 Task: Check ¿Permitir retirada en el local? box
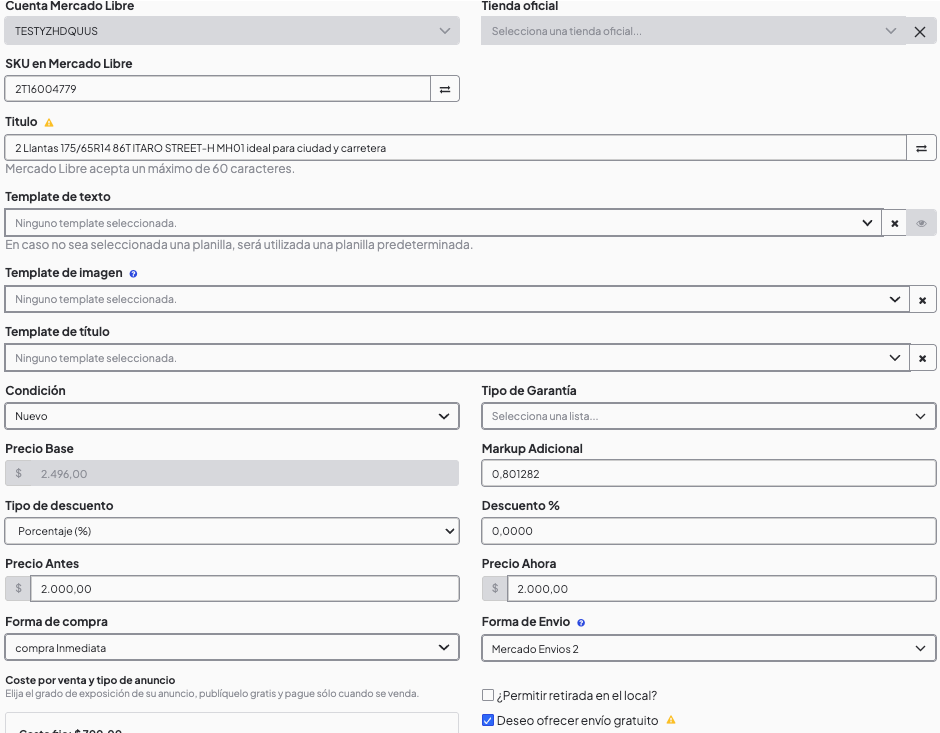coord(488,695)
